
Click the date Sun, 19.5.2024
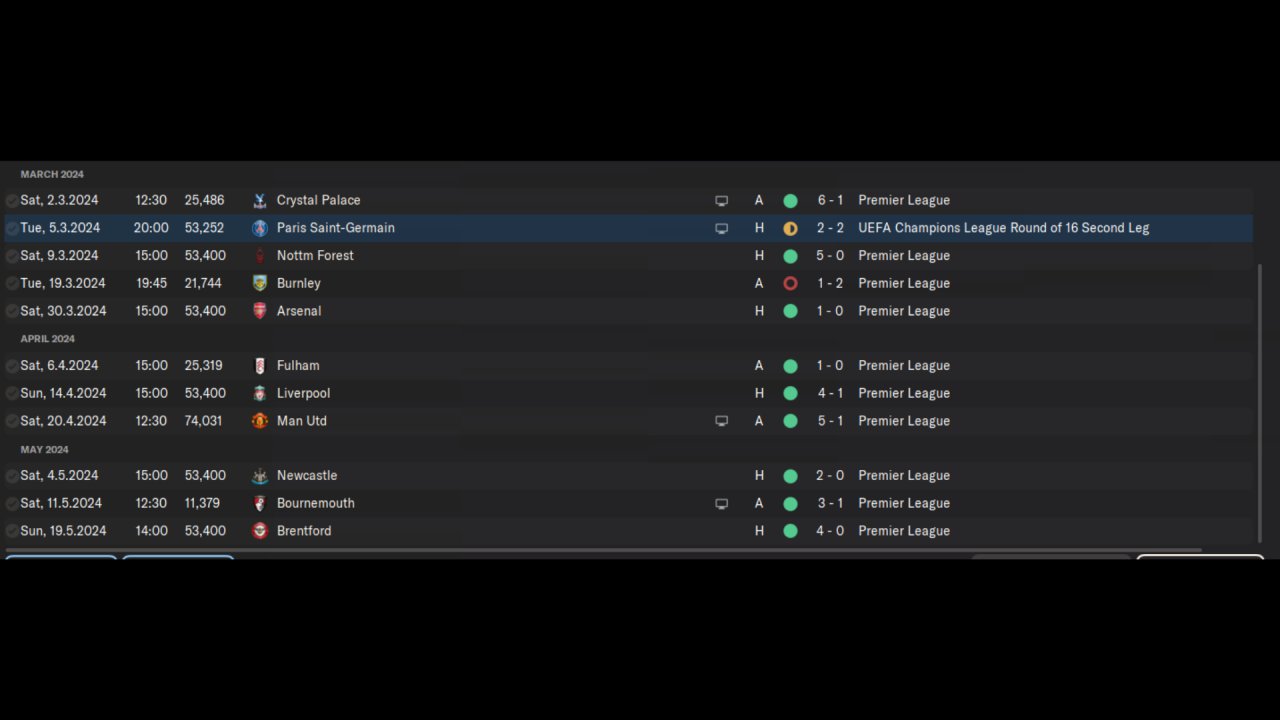click(63, 531)
